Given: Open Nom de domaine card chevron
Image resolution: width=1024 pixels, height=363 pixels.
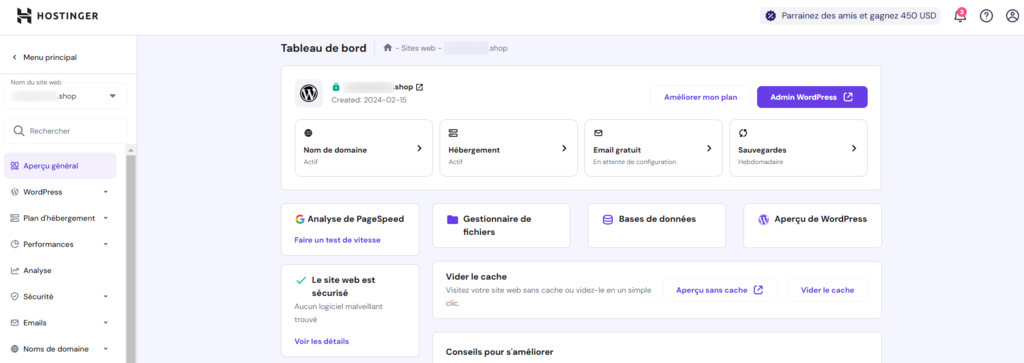Looking at the screenshot, I should (x=419, y=149).
